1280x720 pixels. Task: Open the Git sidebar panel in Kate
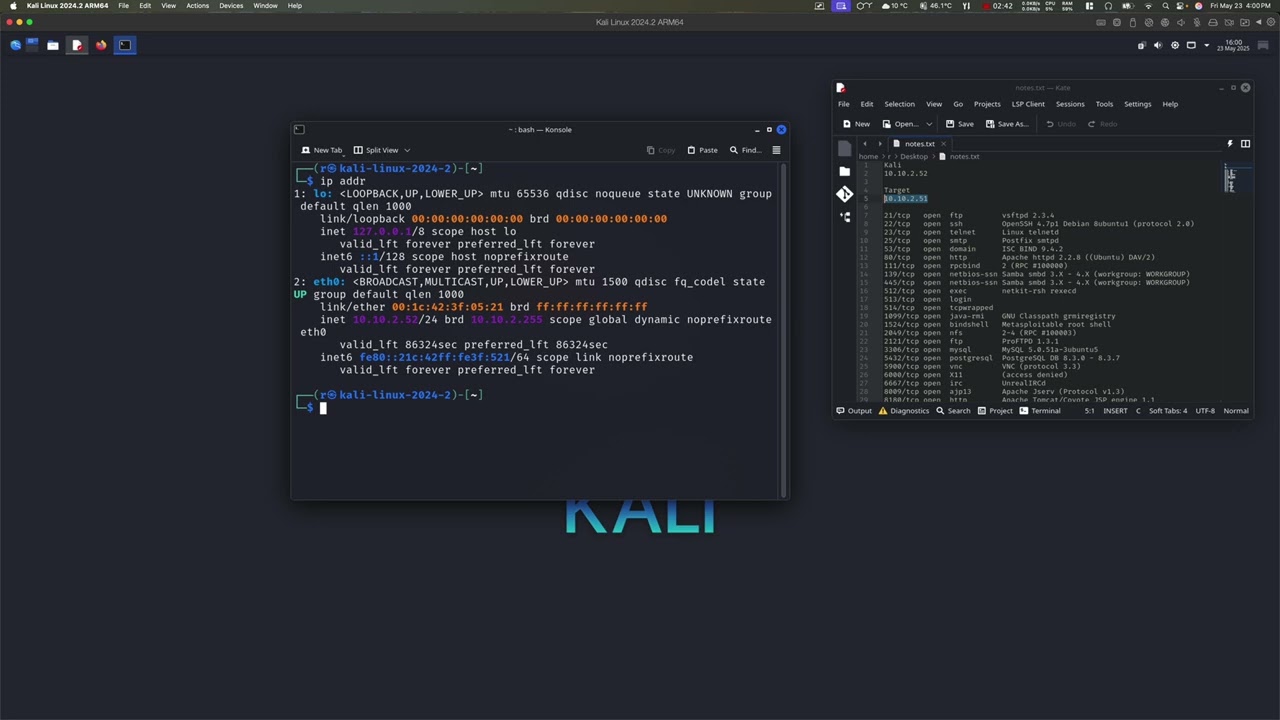click(845, 194)
